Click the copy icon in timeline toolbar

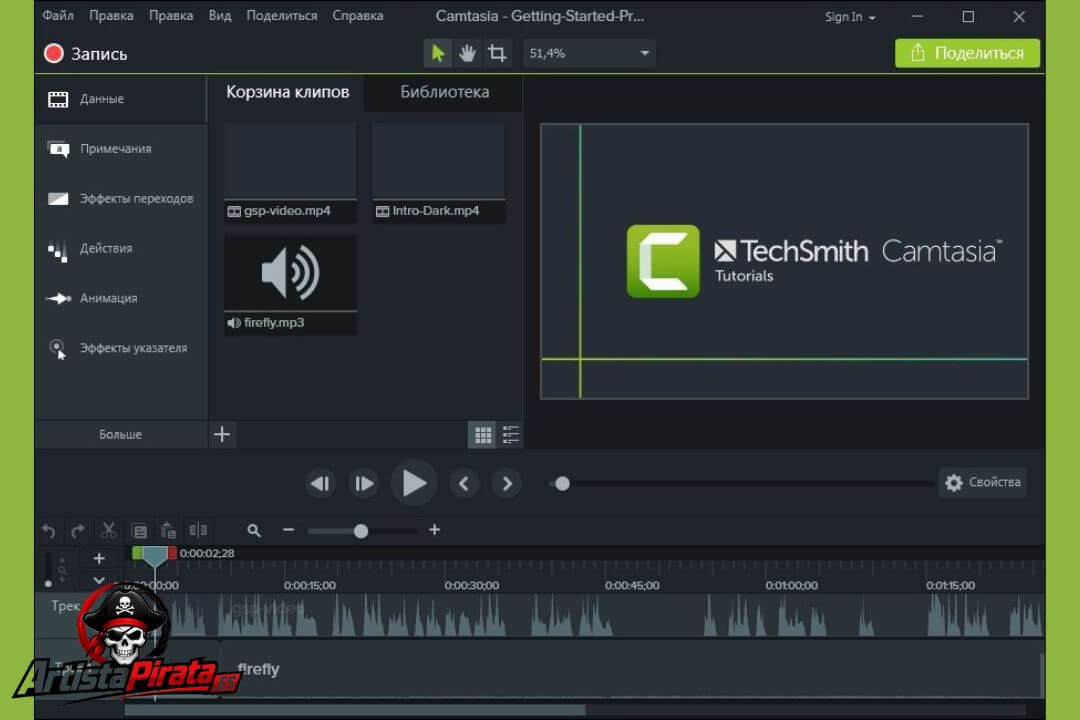139,531
